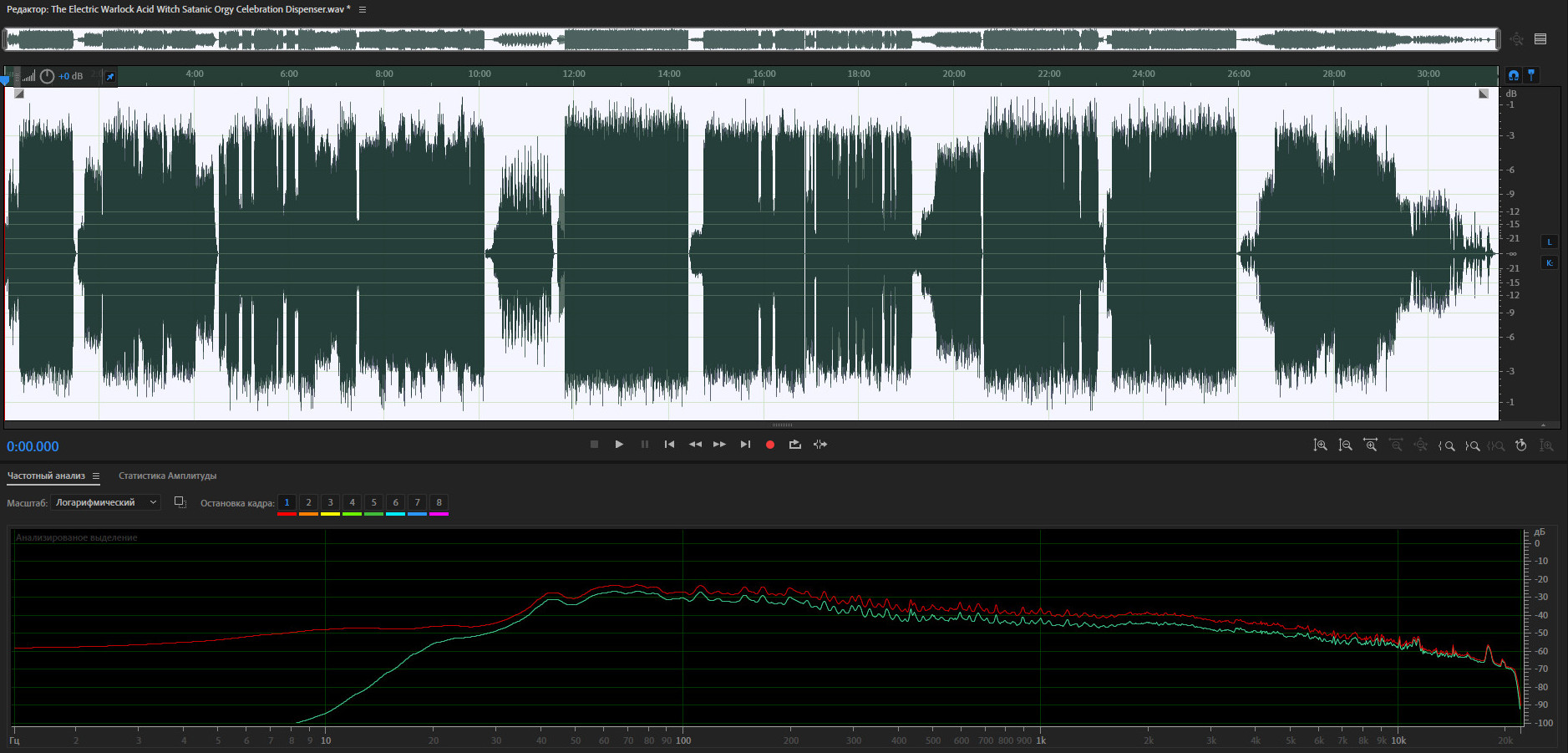This screenshot has height=753, width=1568.
Task: Click the skip selection icon
Action: [820, 445]
